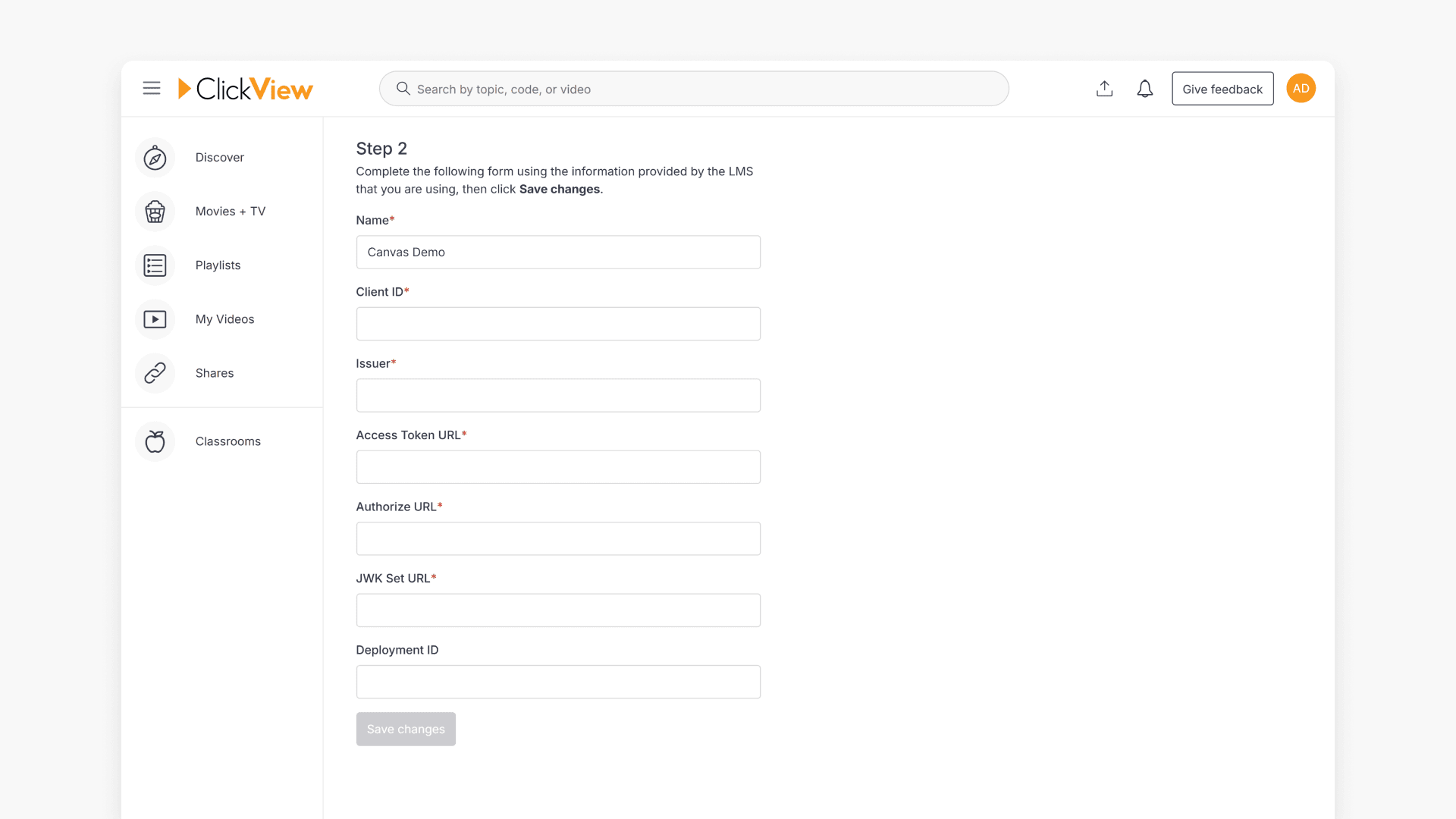The image size is (1456, 819).
Task: Open the AD profile avatar
Action: coord(1301,88)
